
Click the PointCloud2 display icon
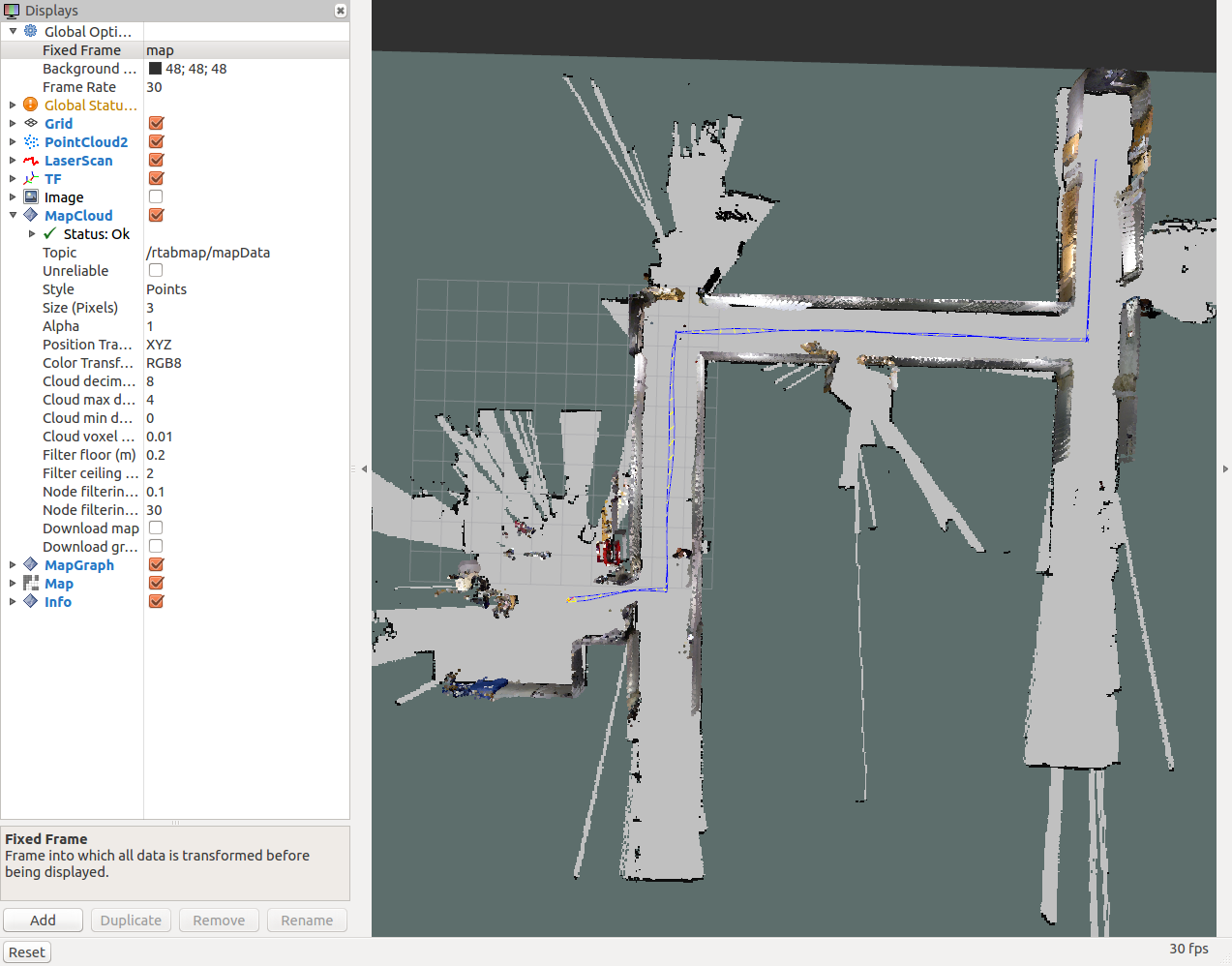click(31, 142)
